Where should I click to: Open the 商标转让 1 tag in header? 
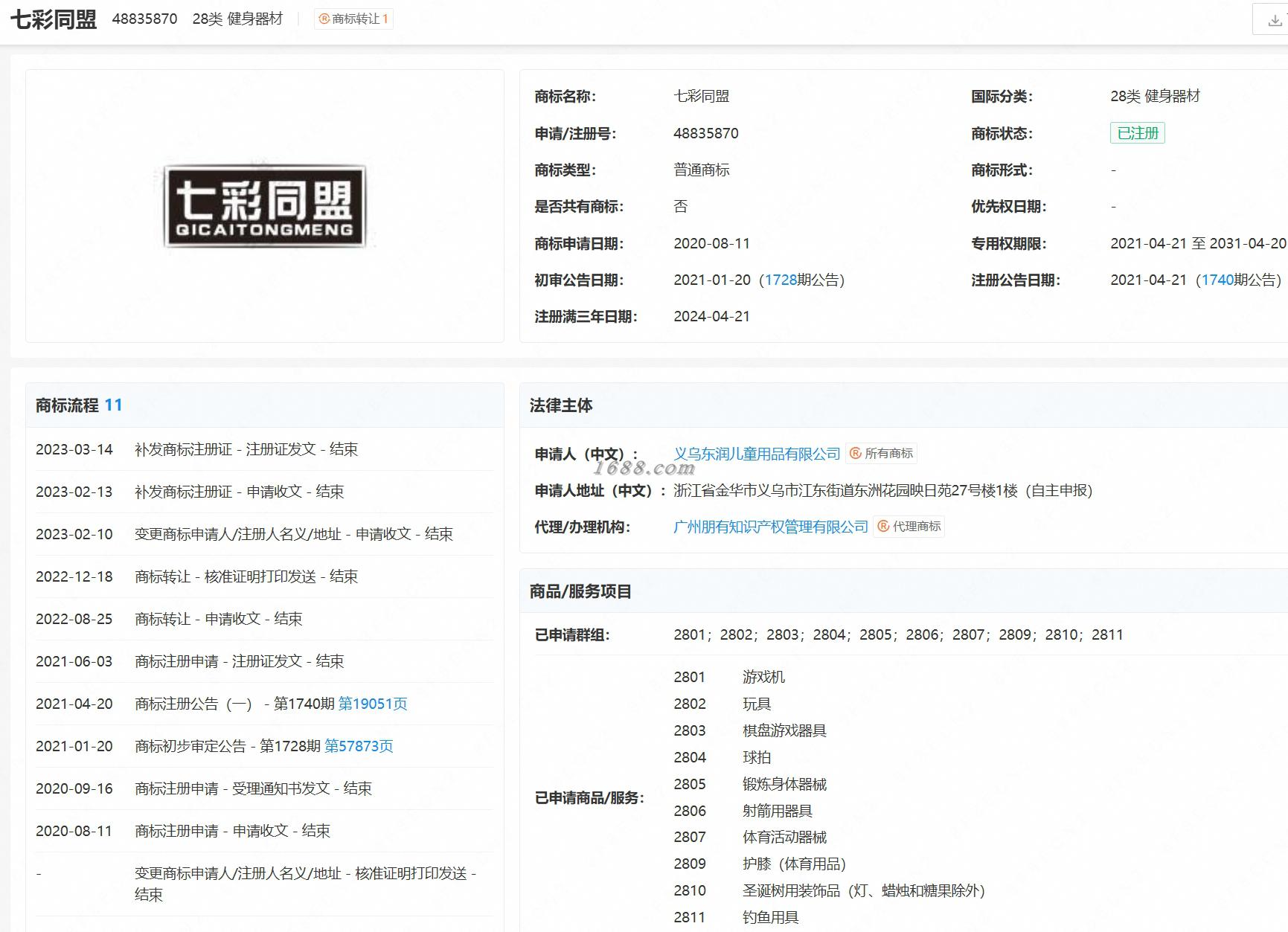point(353,19)
